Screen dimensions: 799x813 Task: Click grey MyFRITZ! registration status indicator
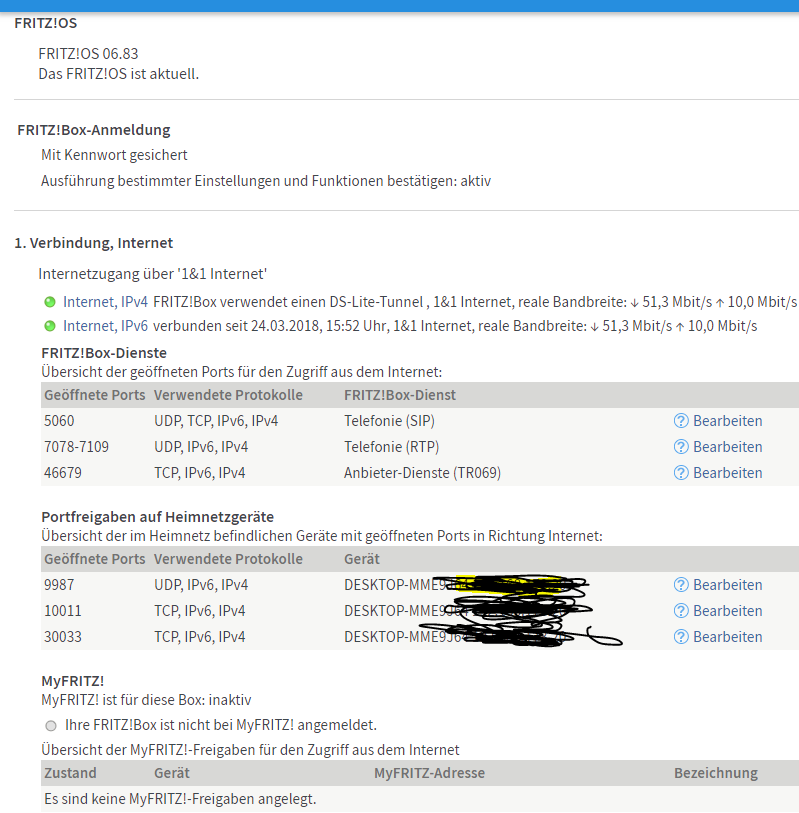click(50, 725)
